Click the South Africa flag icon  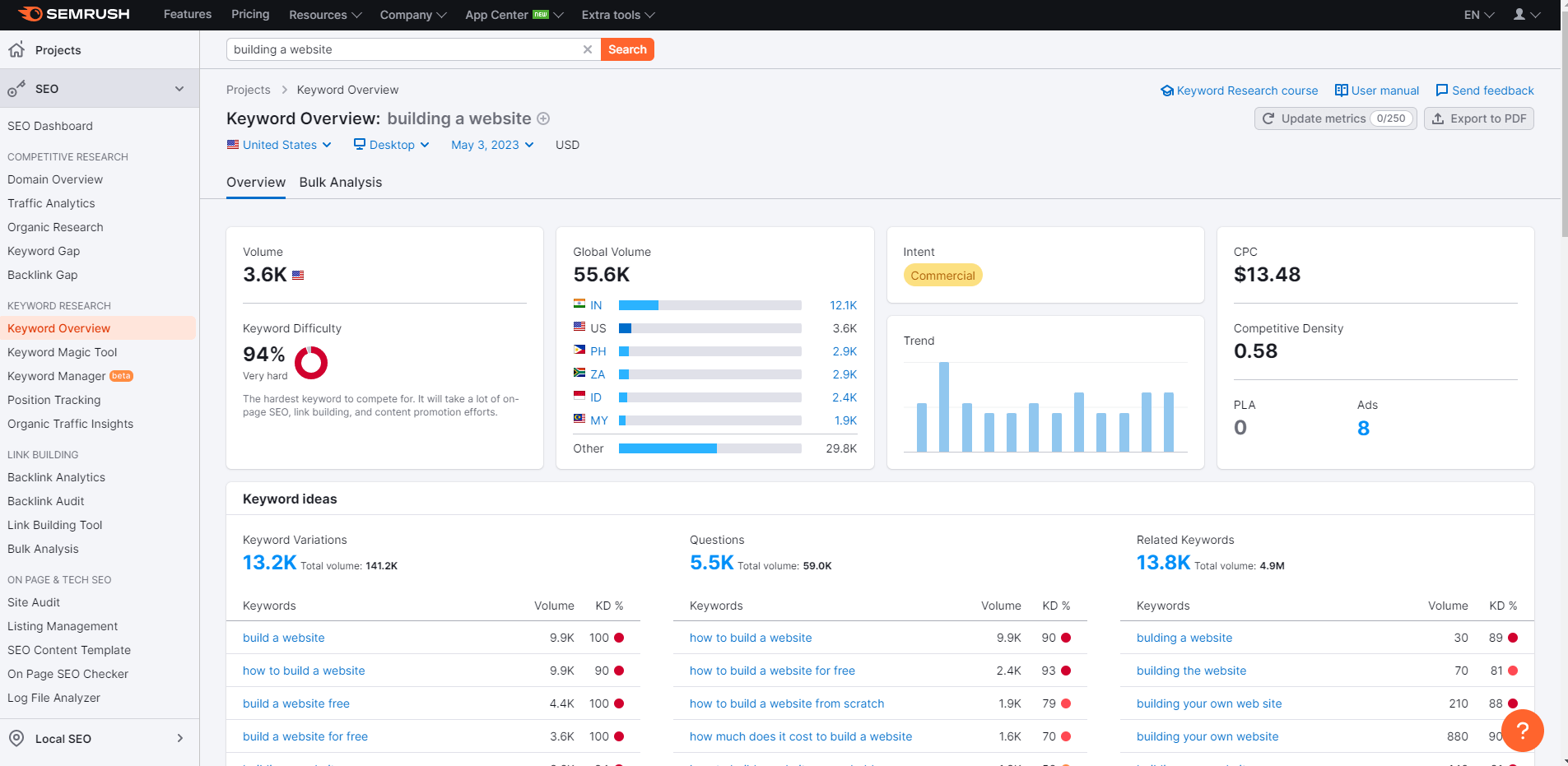pyautogui.click(x=579, y=373)
